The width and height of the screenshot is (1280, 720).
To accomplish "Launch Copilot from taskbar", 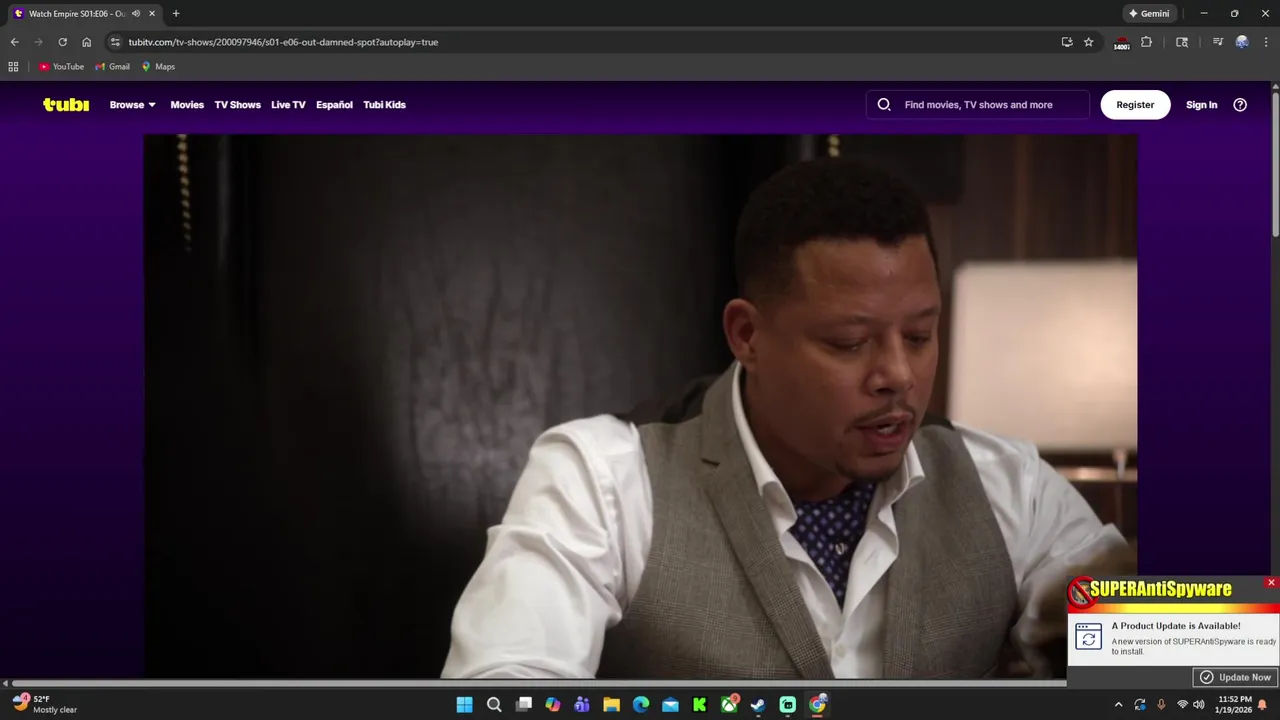I will click(x=553, y=705).
